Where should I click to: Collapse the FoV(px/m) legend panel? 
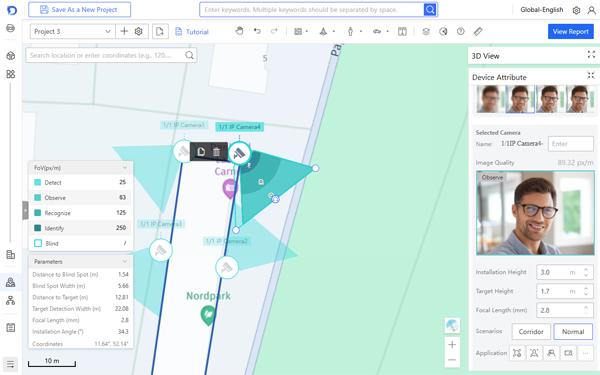click(124, 168)
